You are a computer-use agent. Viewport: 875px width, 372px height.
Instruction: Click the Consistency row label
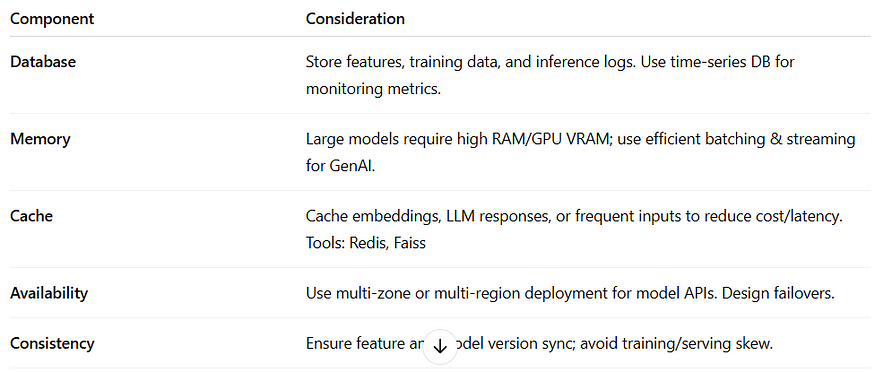52,344
